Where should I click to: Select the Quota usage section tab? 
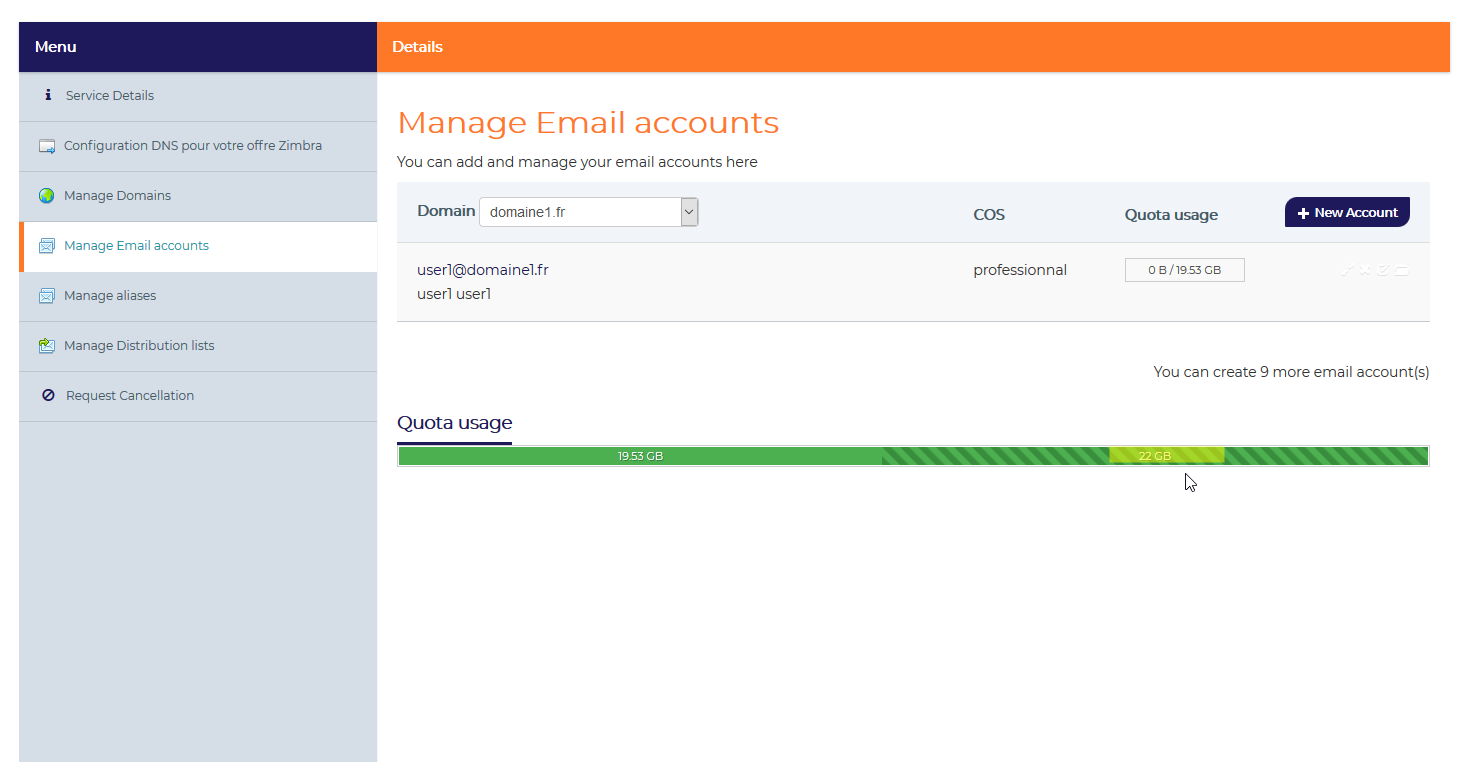[454, 424]
